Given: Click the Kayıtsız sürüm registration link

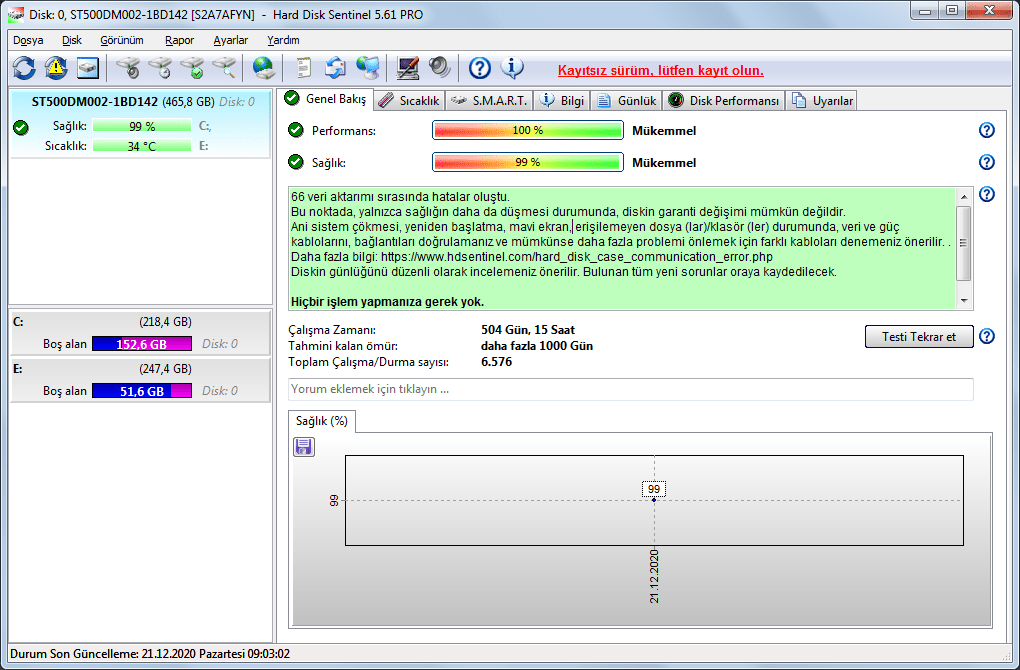Looking at the screenshot, I should (x=660, y=70).
